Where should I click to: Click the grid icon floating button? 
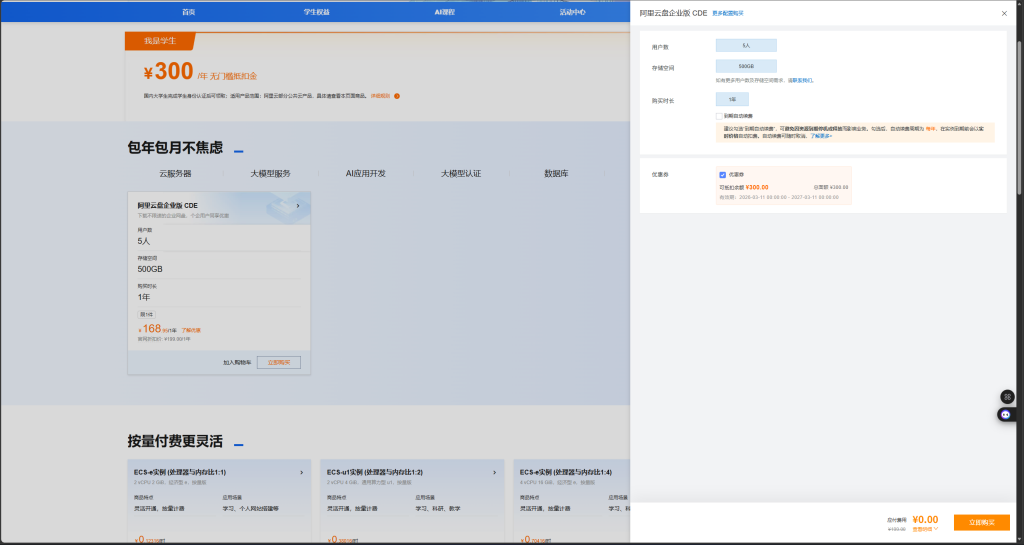click(1007, 397)
